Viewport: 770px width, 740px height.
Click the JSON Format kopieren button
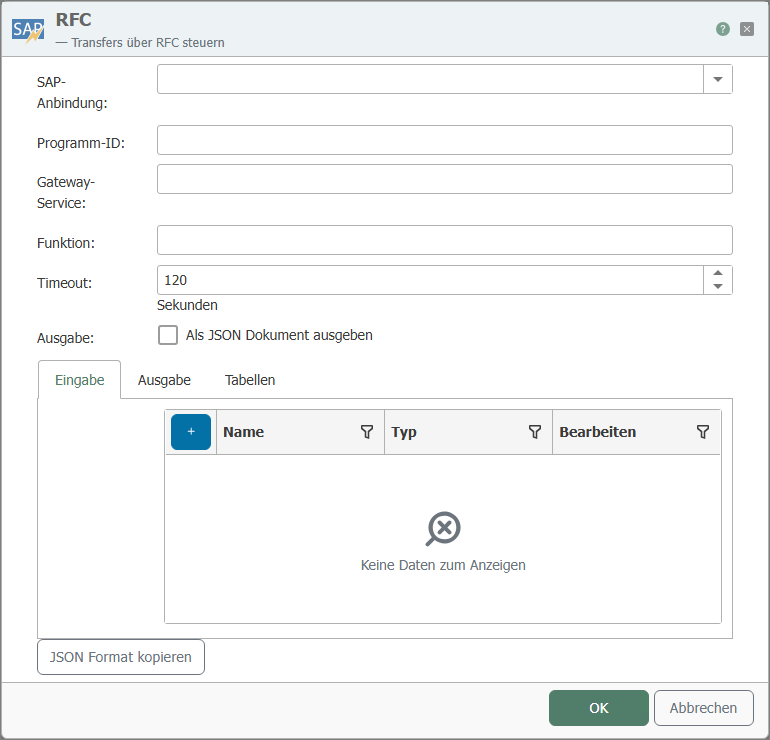click(121, 657)
